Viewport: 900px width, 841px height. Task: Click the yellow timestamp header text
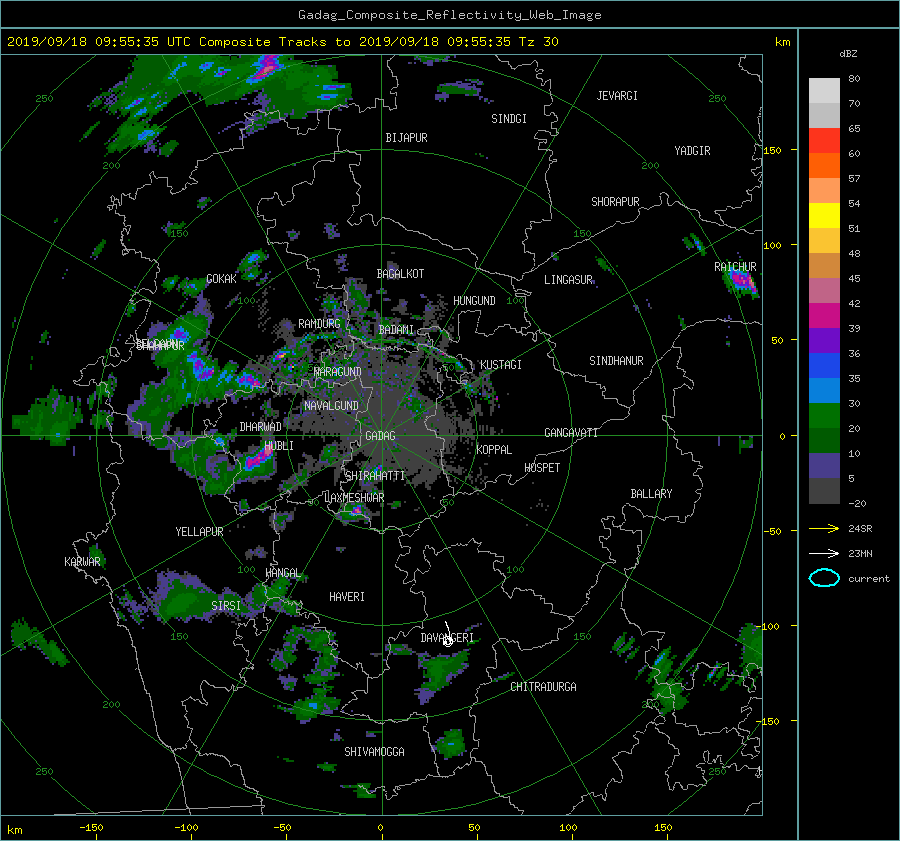coord(282,42)
